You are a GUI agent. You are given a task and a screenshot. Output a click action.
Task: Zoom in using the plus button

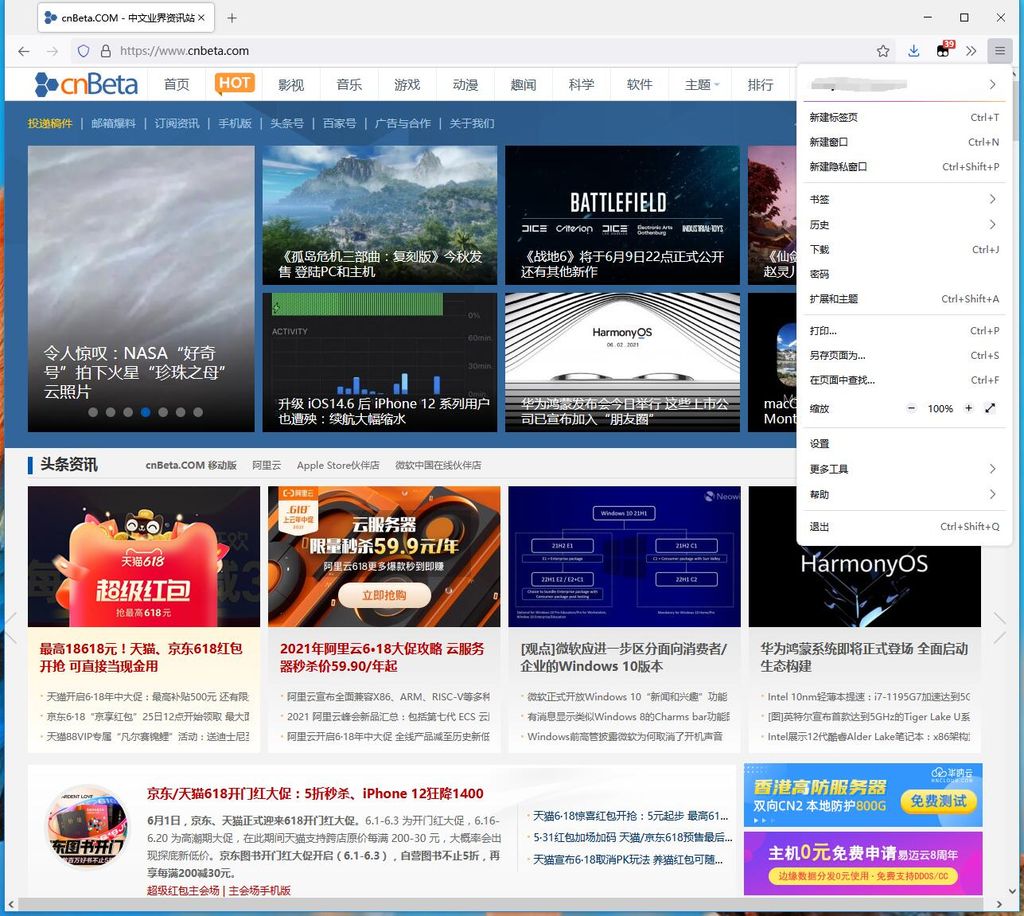968,409
